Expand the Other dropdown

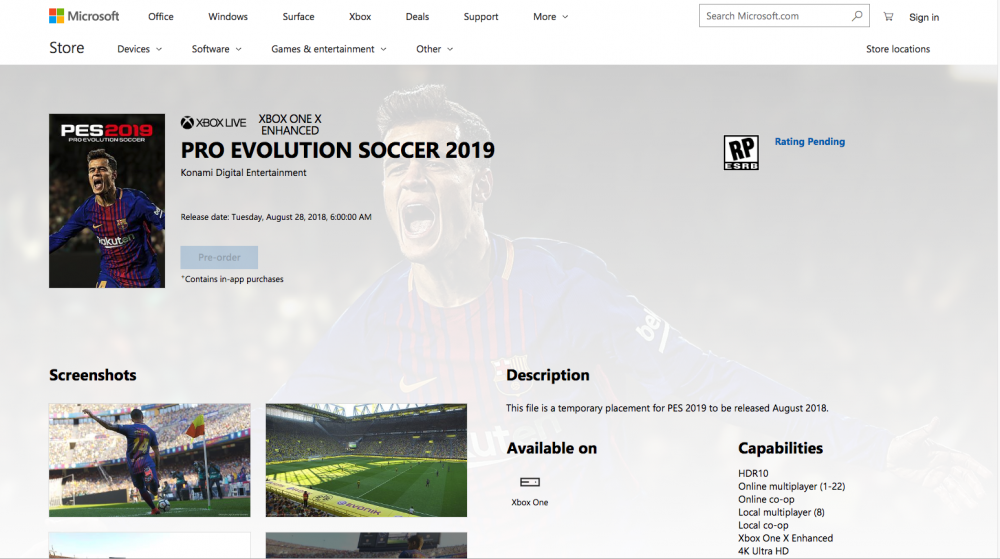click(434, 49)
